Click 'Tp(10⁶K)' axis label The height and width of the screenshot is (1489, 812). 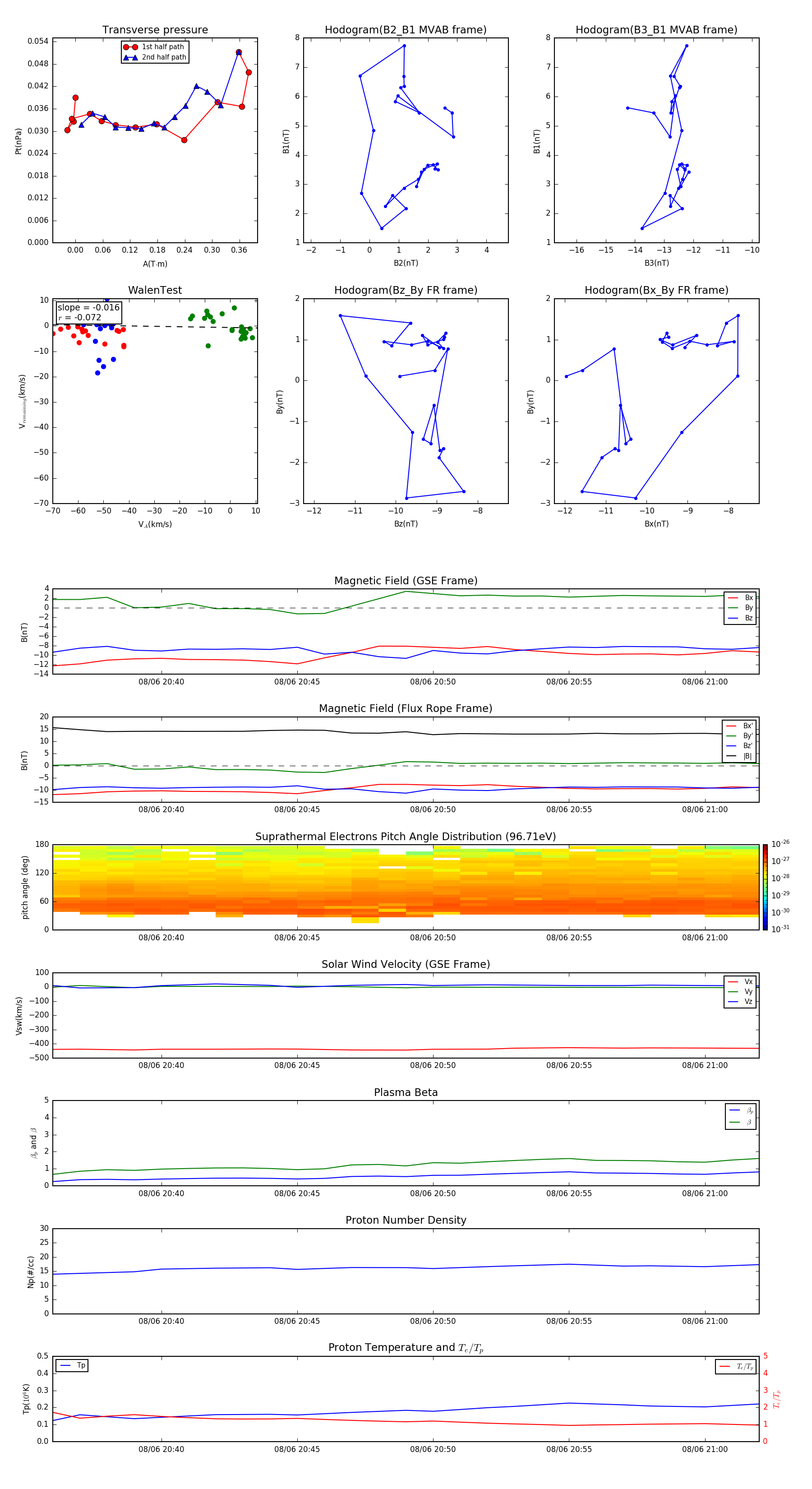(x=26, y=1399)
